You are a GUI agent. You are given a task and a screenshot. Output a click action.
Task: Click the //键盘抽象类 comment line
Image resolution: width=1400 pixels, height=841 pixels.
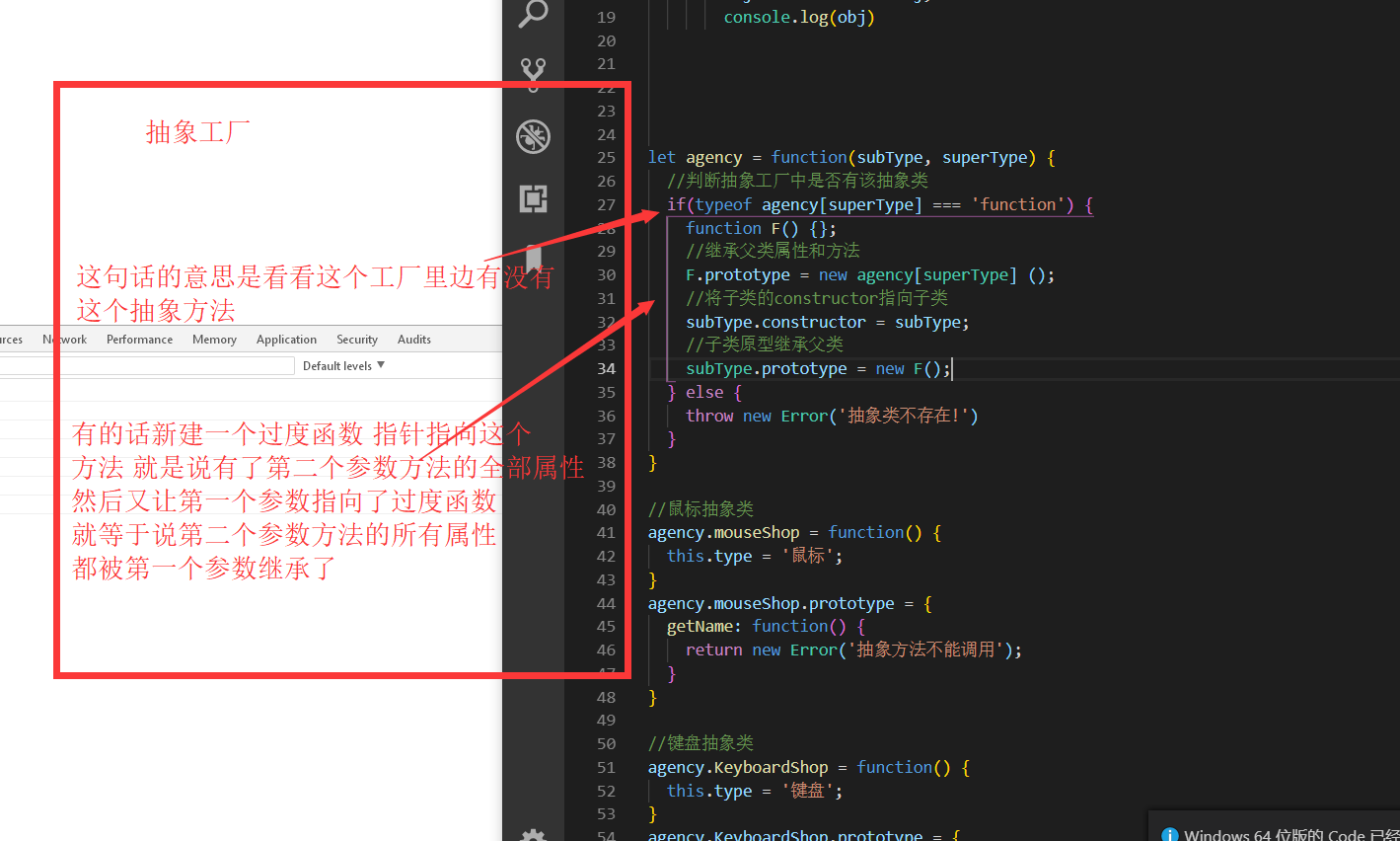coord(700,743)
